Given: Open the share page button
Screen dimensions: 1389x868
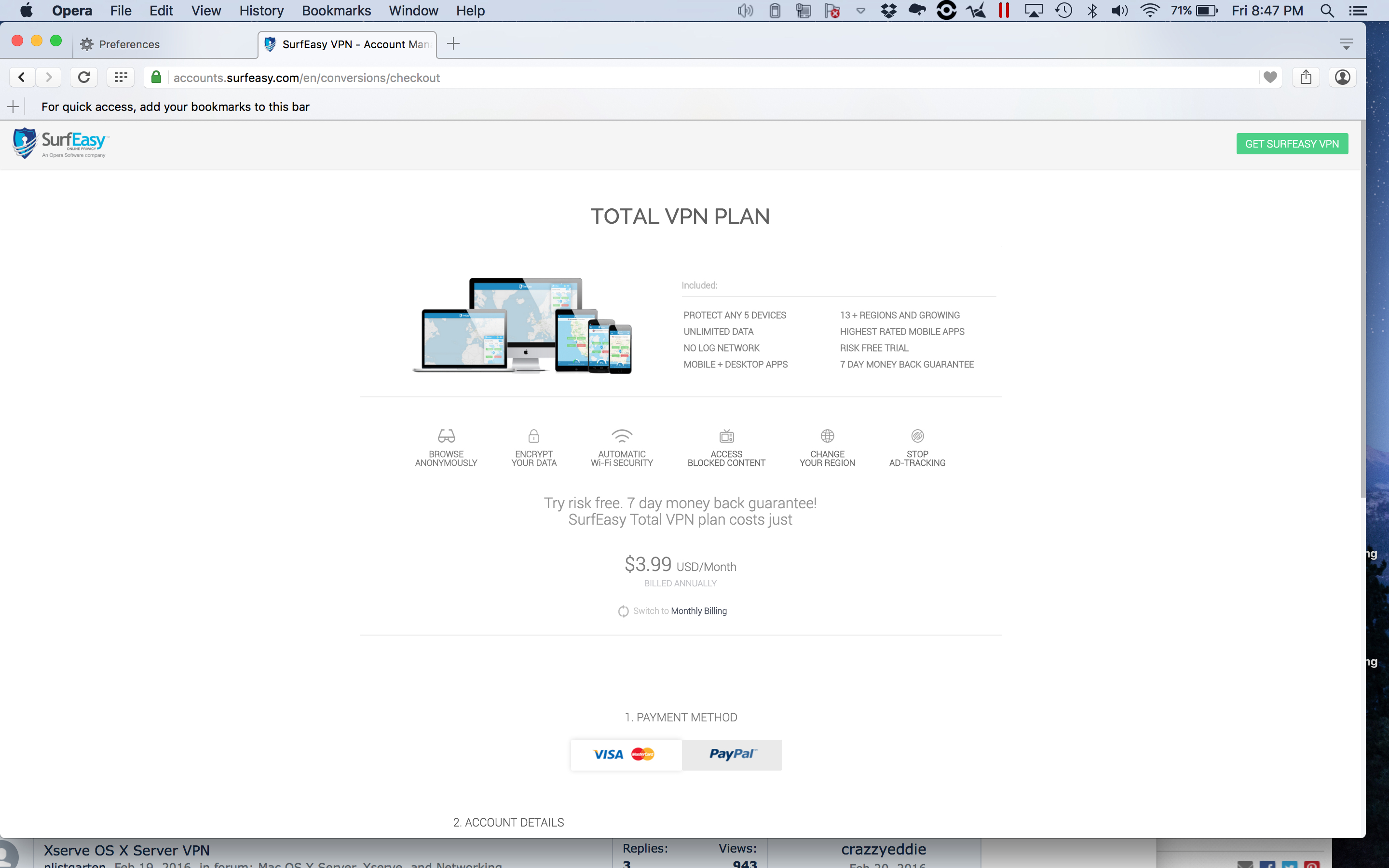Looking at the screenshot, I should [1306, 77].
